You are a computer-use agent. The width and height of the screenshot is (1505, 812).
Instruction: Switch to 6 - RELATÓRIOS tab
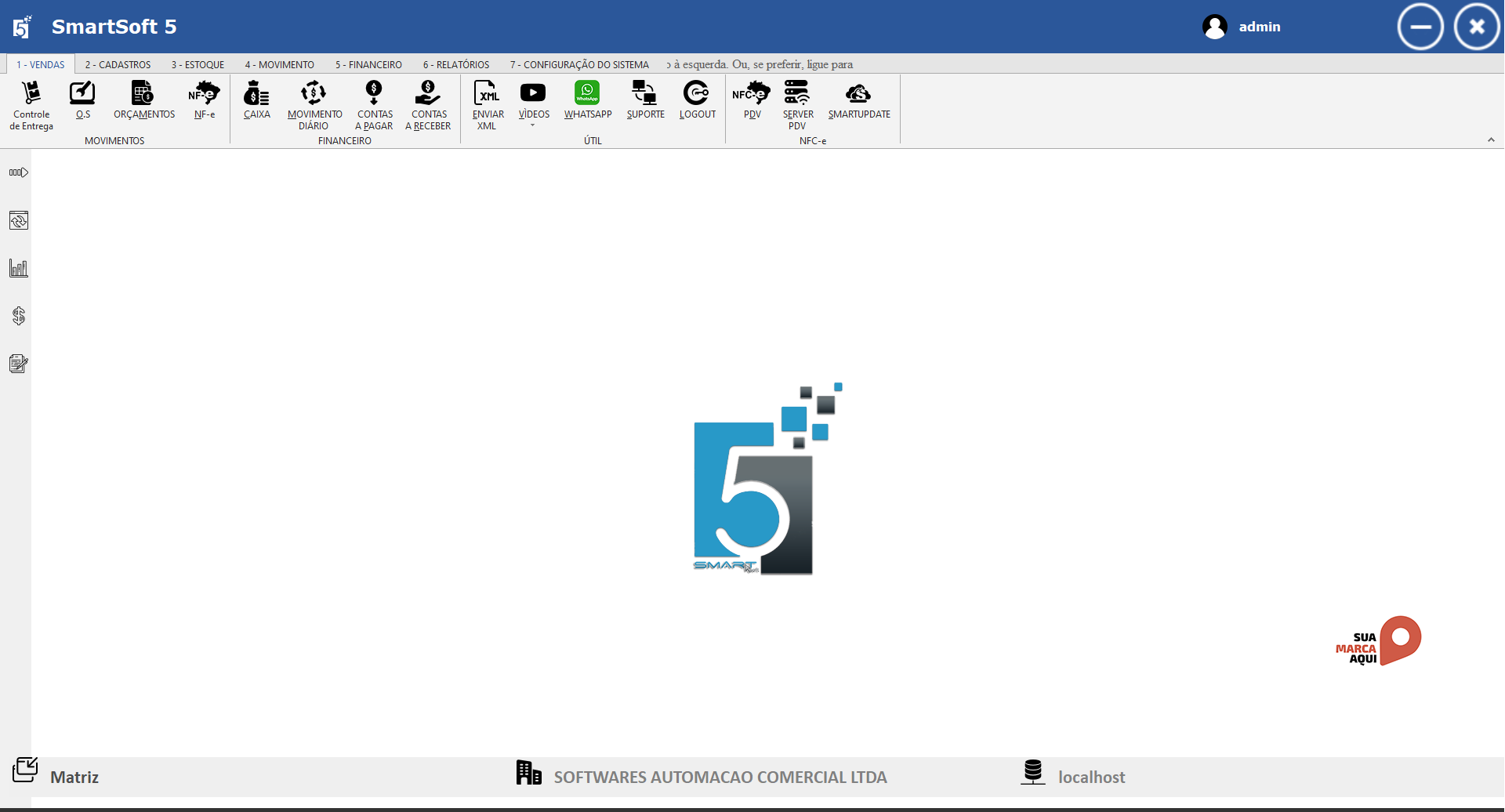[x=456, y=64]
